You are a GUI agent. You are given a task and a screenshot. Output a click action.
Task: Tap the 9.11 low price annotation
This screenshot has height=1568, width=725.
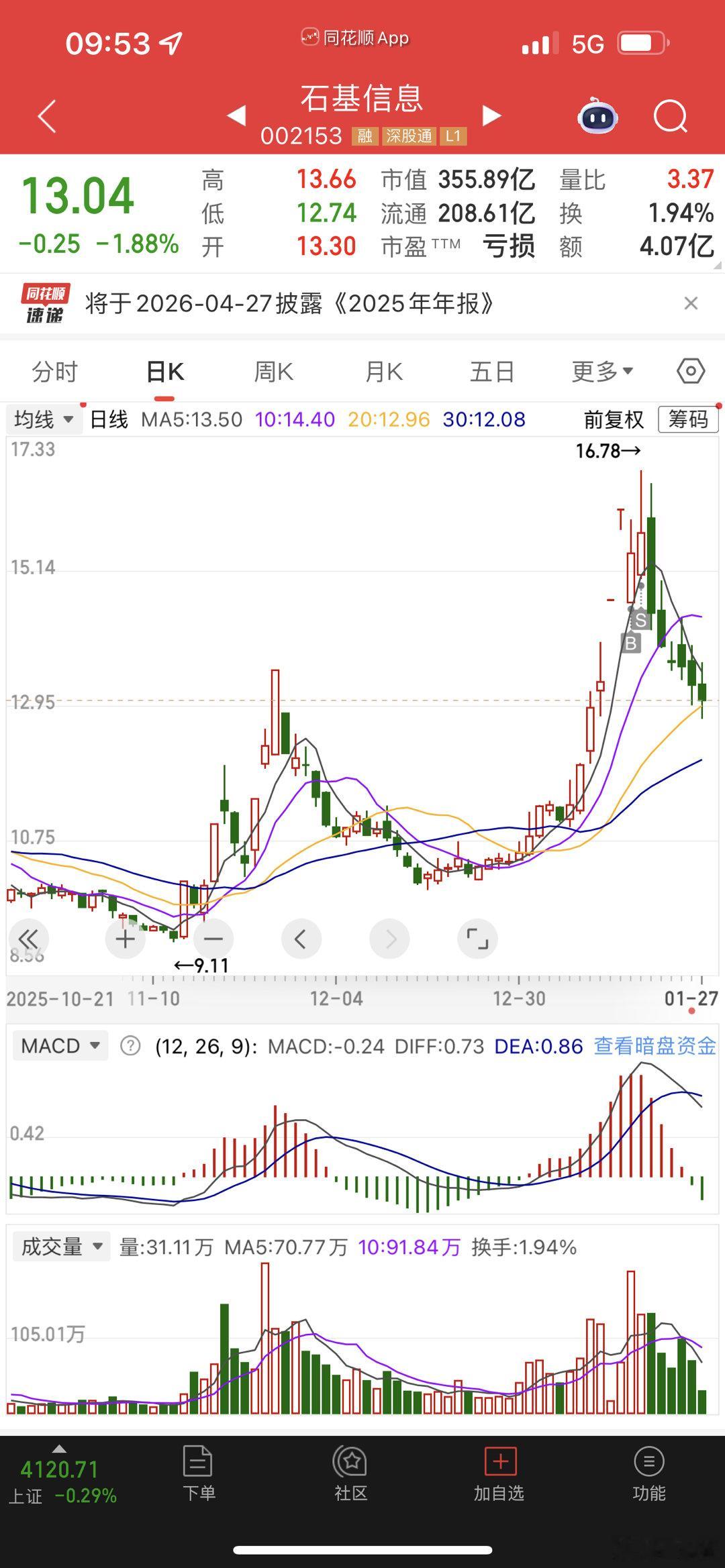(x=201, y=965)
